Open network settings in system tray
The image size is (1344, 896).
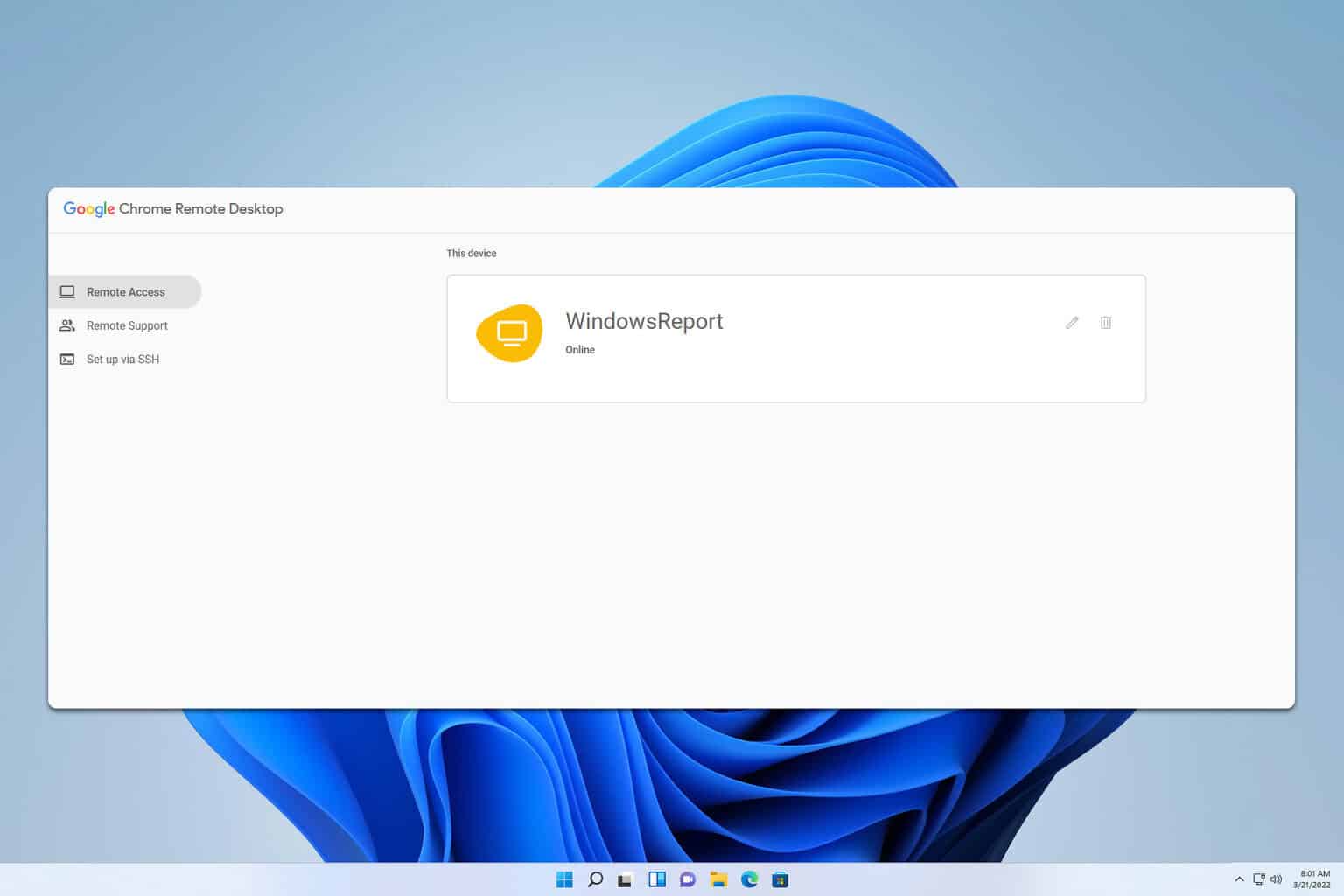click(x=1259, y=879)
